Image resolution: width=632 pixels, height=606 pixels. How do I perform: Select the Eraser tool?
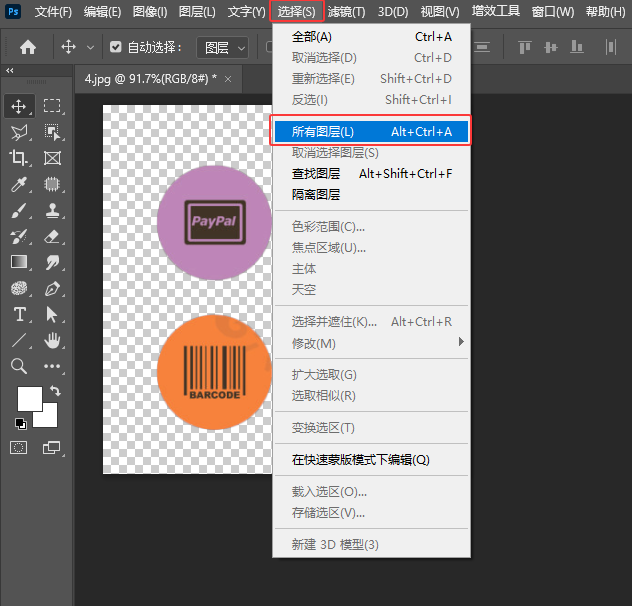[x=52, y=236]
